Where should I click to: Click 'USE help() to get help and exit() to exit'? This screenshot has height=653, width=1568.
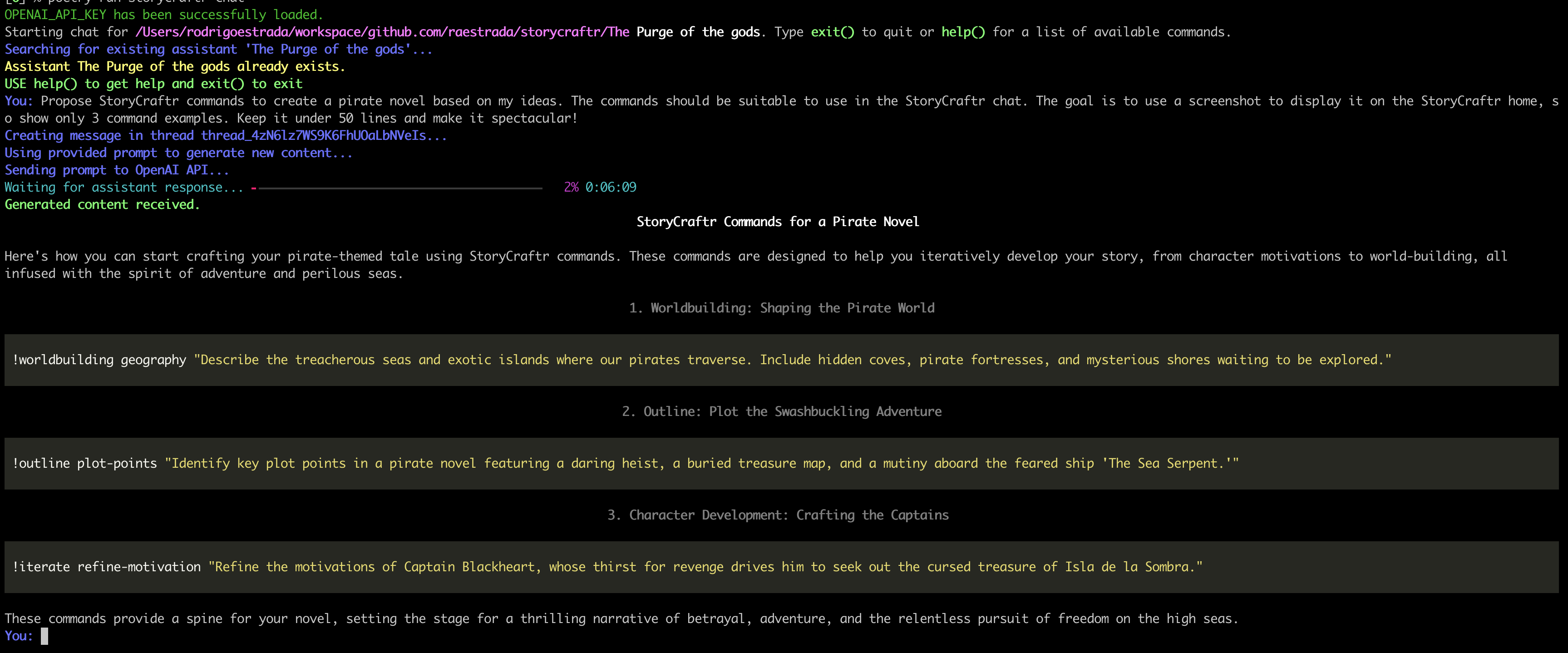tap(153, 84)
